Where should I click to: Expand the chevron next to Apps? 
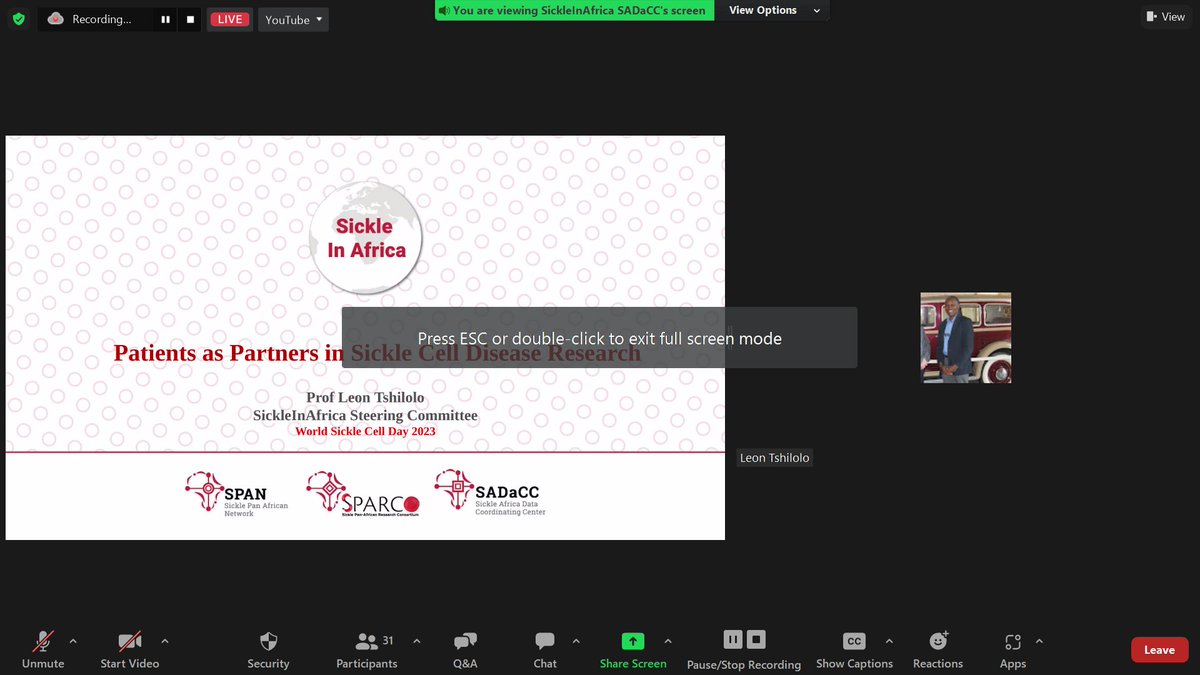click(1039, 641)
